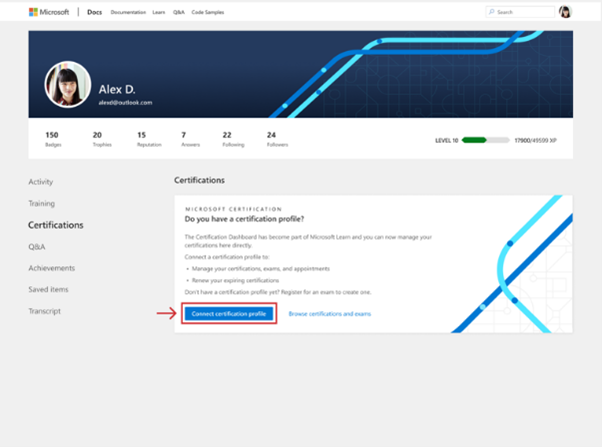Click the 24 Followers stat
This screenshot has height=447, width=602.
tap(278, 139)
